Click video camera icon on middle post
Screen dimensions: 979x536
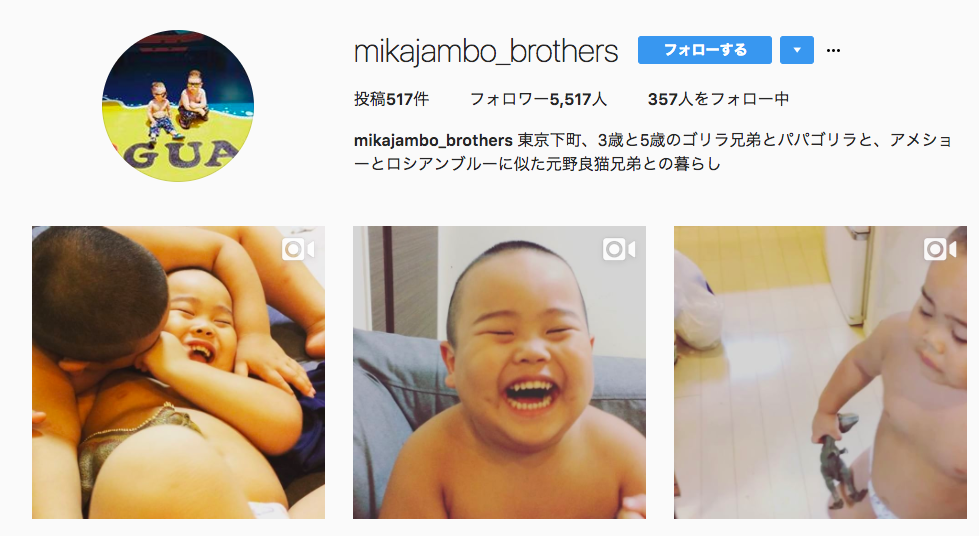tap(619, 249)
